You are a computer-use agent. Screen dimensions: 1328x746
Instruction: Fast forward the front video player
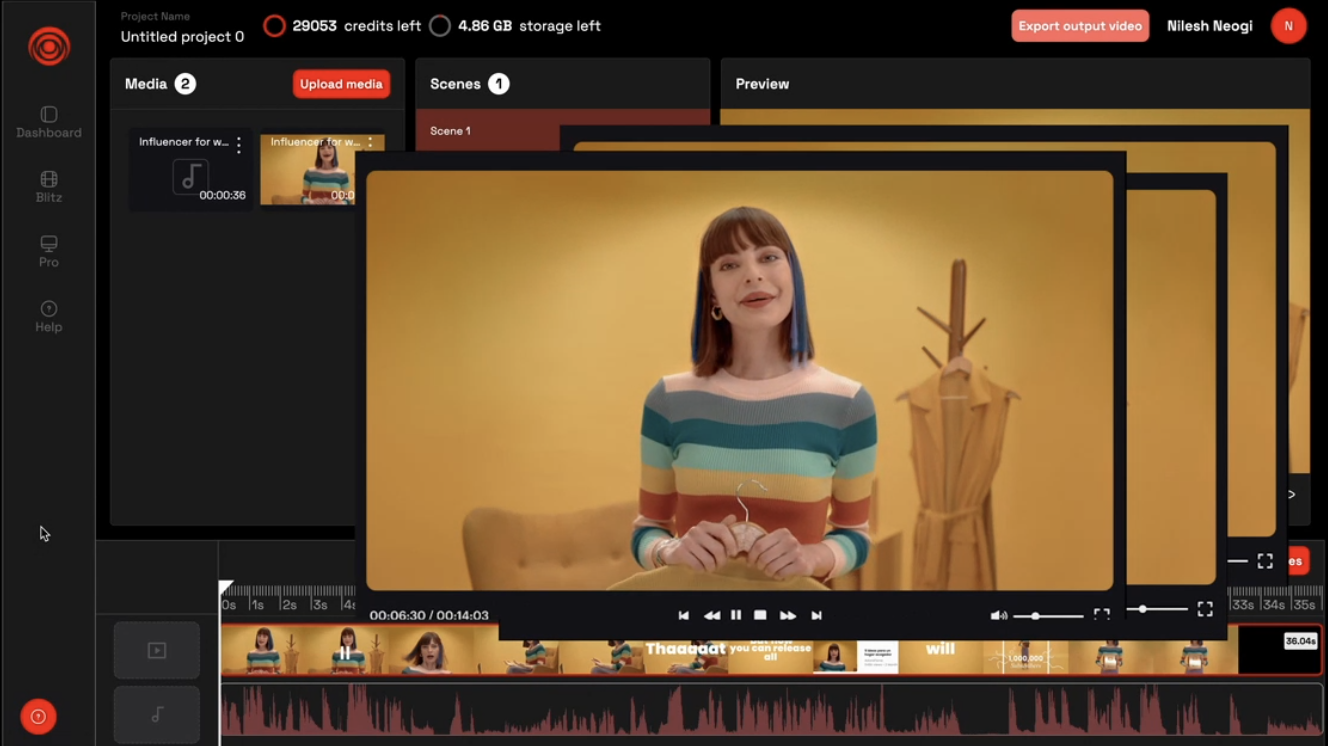[788, 616]
